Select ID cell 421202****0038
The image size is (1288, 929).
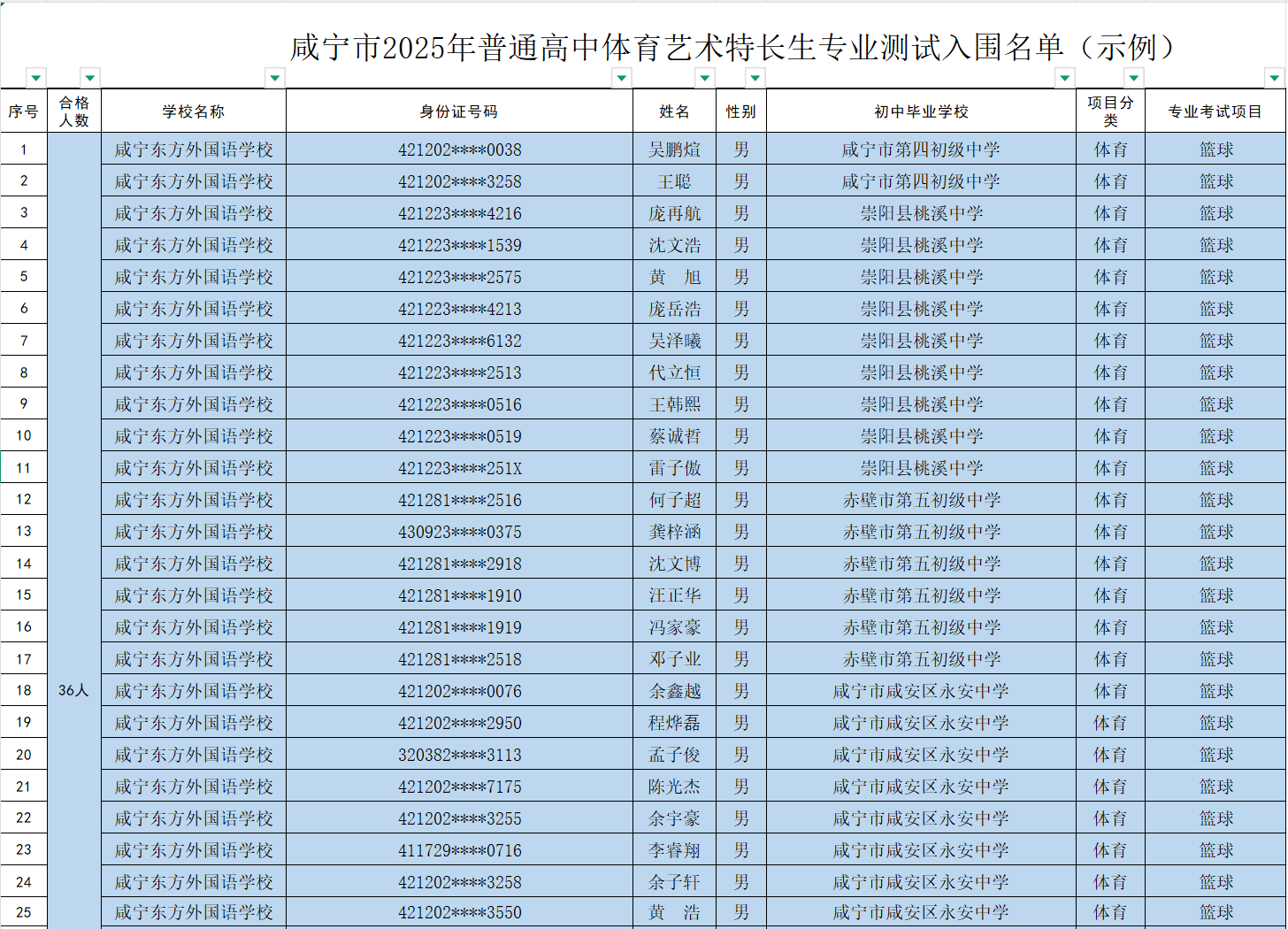click(459, 150)
